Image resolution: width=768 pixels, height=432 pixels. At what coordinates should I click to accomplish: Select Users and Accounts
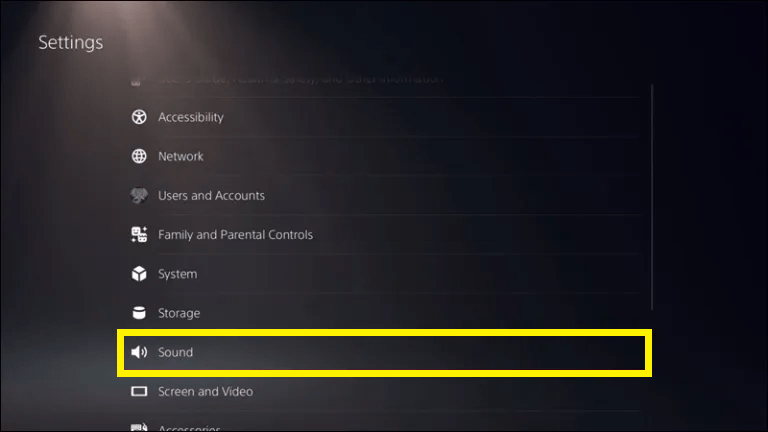pyautogui.click(x=384, y=195)
